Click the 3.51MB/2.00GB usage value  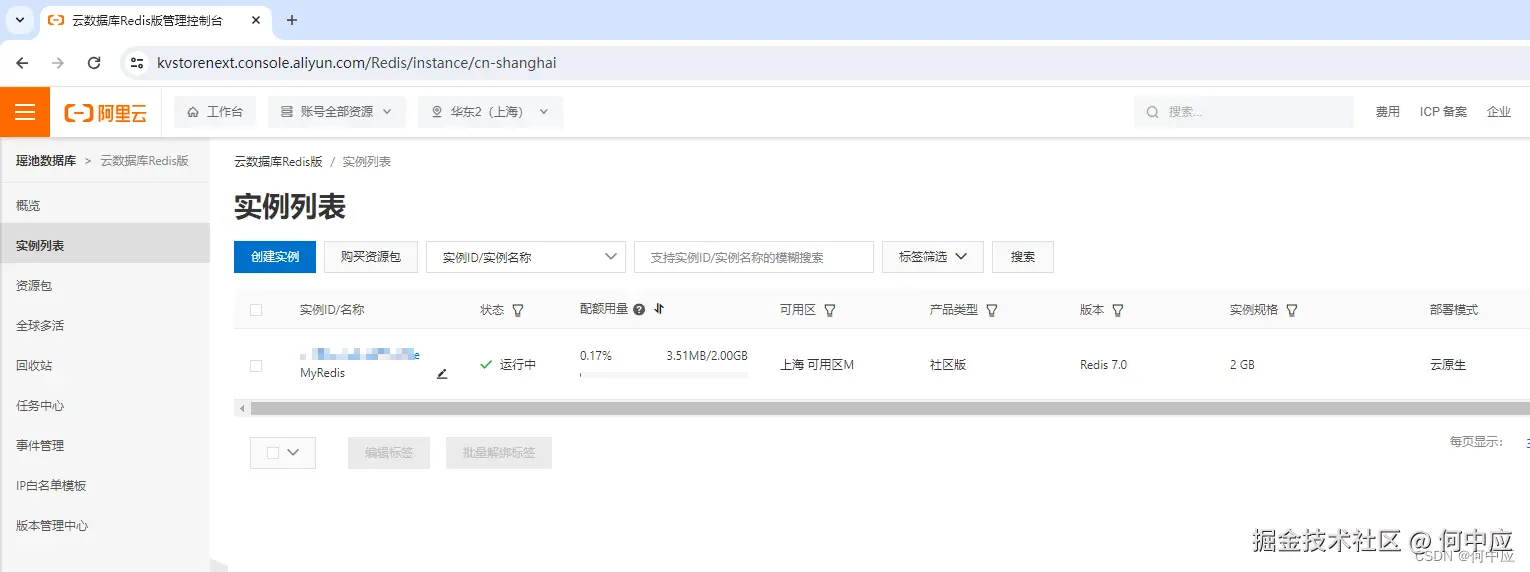(707, 356)
